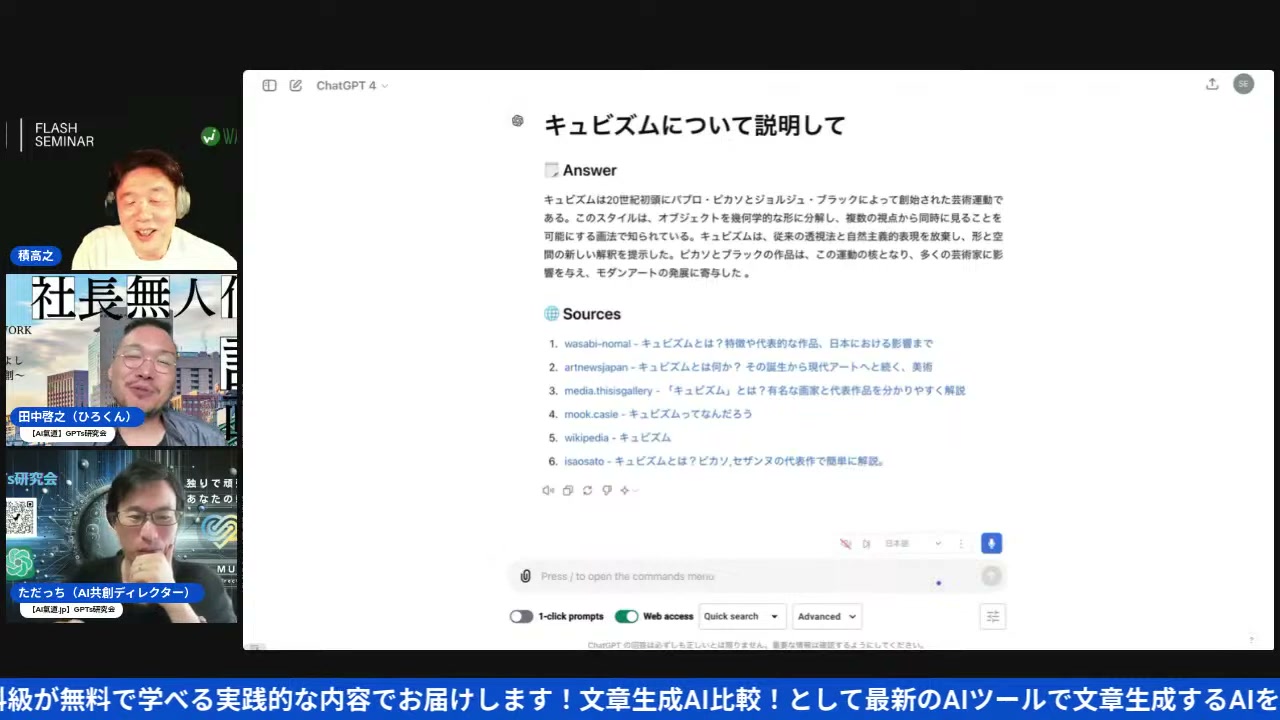The image size is (1280, 720).
Task: Disable the Web access toggle
Action: point(626,616)
